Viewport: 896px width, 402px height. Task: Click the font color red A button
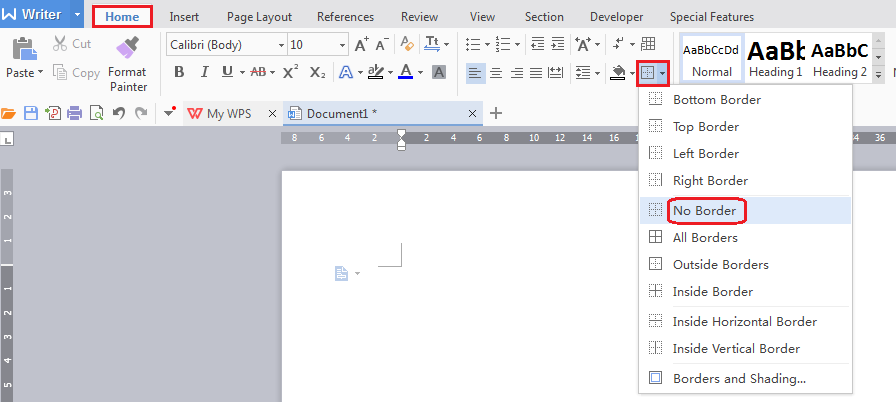click(x=405, y=72)
